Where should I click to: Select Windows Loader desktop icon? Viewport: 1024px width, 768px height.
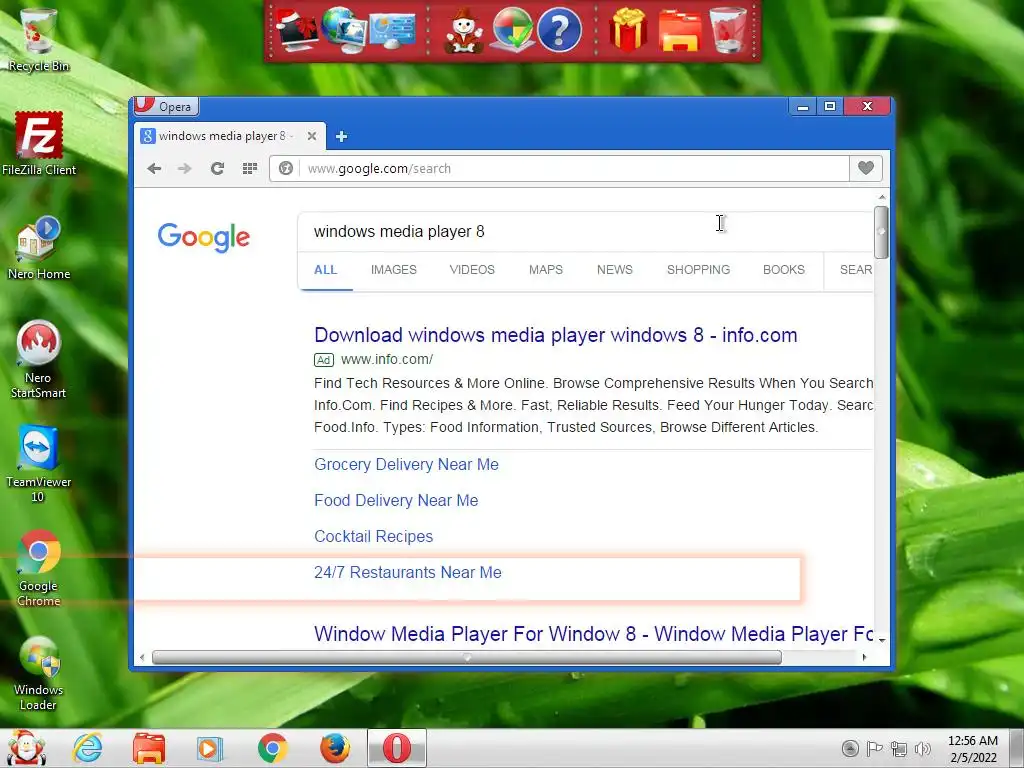click(x=39, y=673)
